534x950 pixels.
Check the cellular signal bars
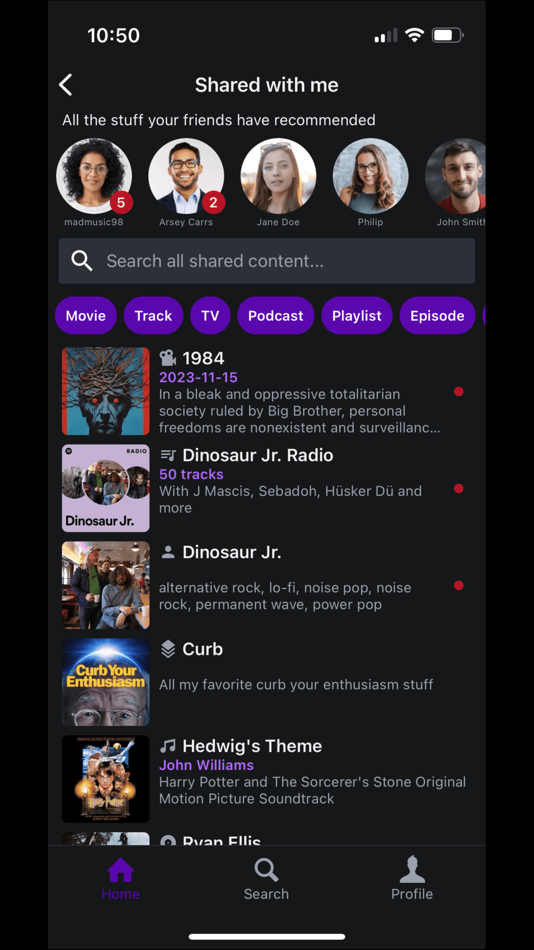[386, 36]
